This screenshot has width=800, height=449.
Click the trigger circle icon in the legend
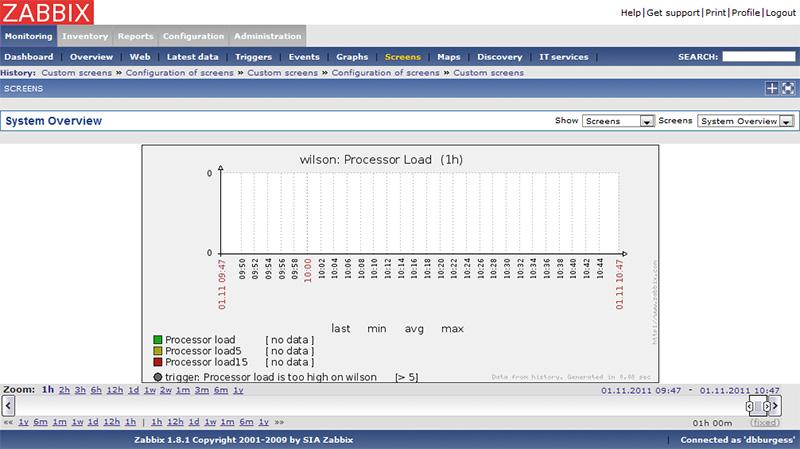(158, 377)
